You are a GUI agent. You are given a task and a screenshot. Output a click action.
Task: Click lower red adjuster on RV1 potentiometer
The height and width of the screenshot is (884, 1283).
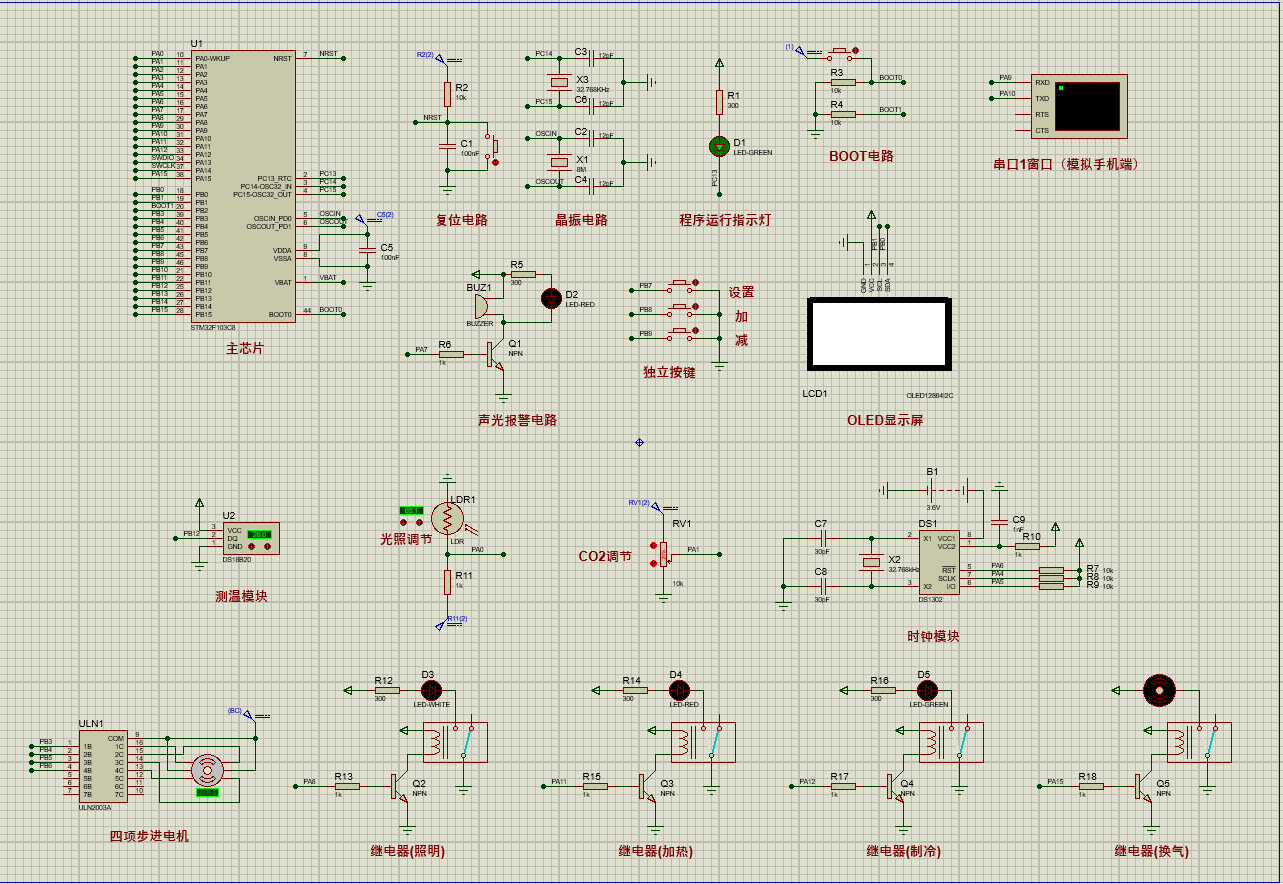(655, 562)
